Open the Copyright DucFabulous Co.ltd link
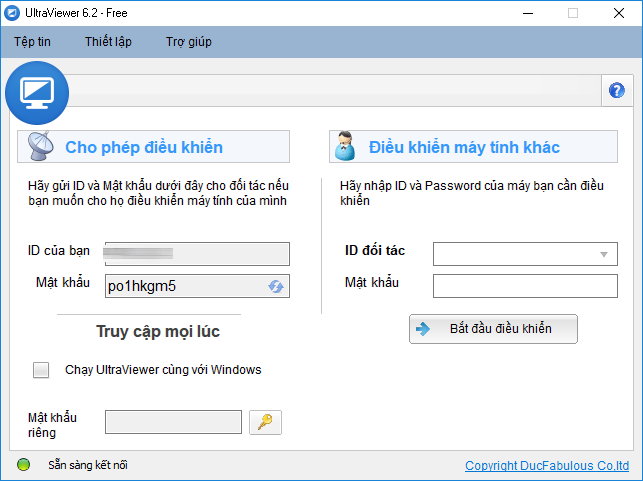Viewport: 643px width, 481px height. (x=547, y=466)
